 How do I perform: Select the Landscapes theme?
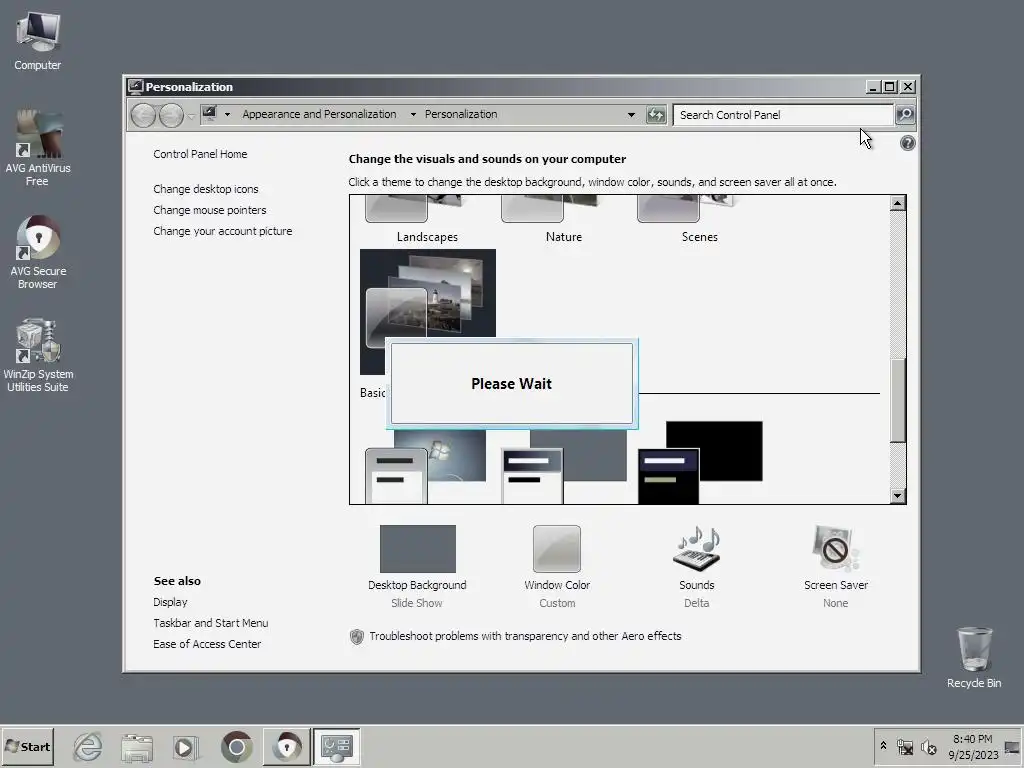427,219
